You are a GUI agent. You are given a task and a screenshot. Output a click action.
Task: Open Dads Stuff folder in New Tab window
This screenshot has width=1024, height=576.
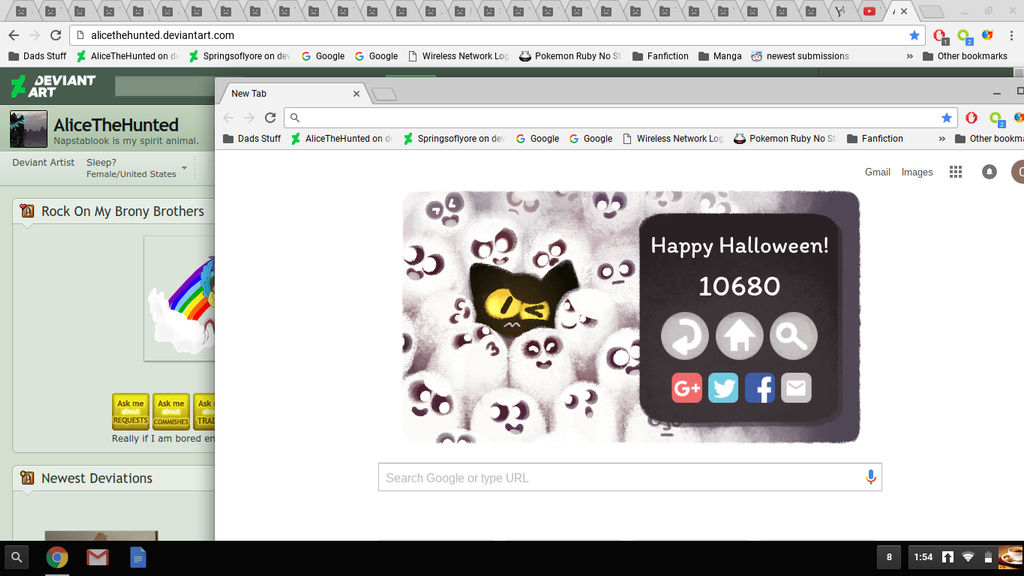[x=252, y=138]
